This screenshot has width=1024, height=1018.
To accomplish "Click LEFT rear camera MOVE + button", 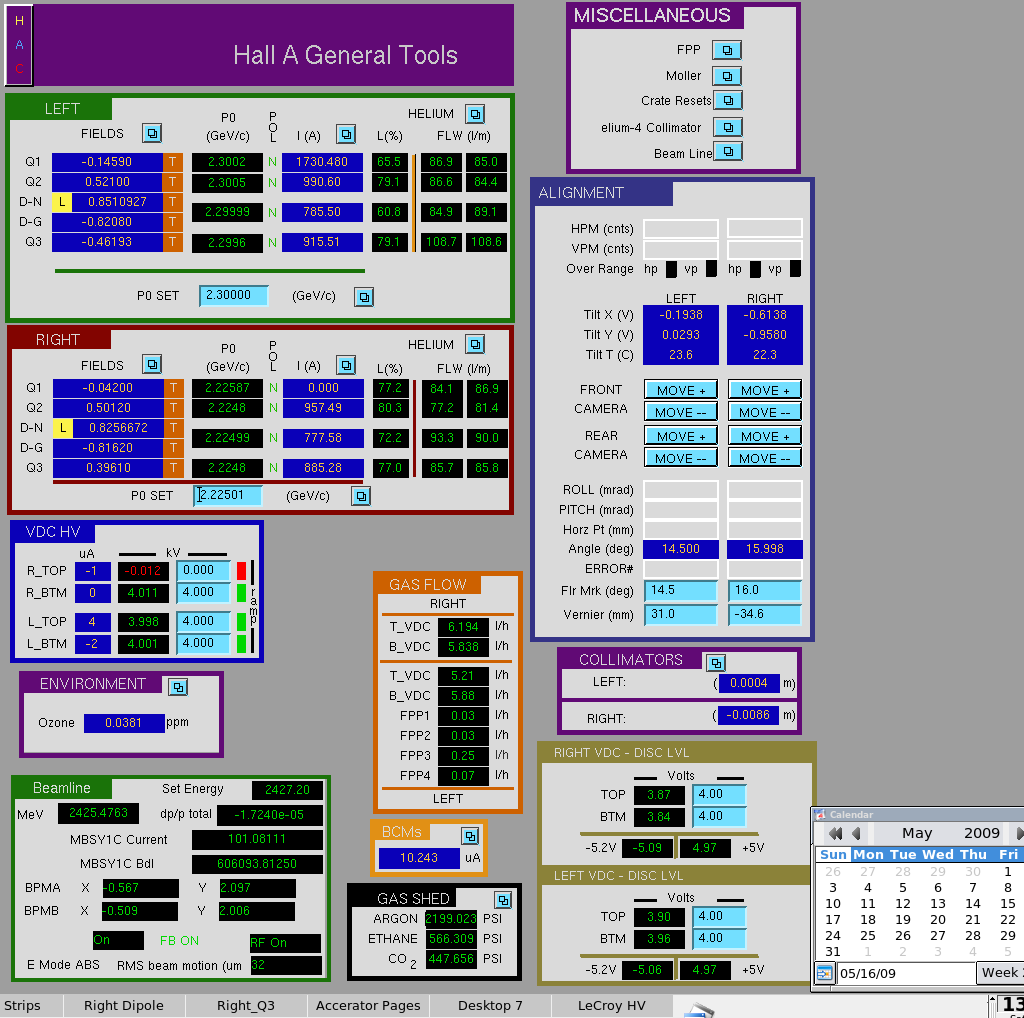I will [x=681, y=436].
